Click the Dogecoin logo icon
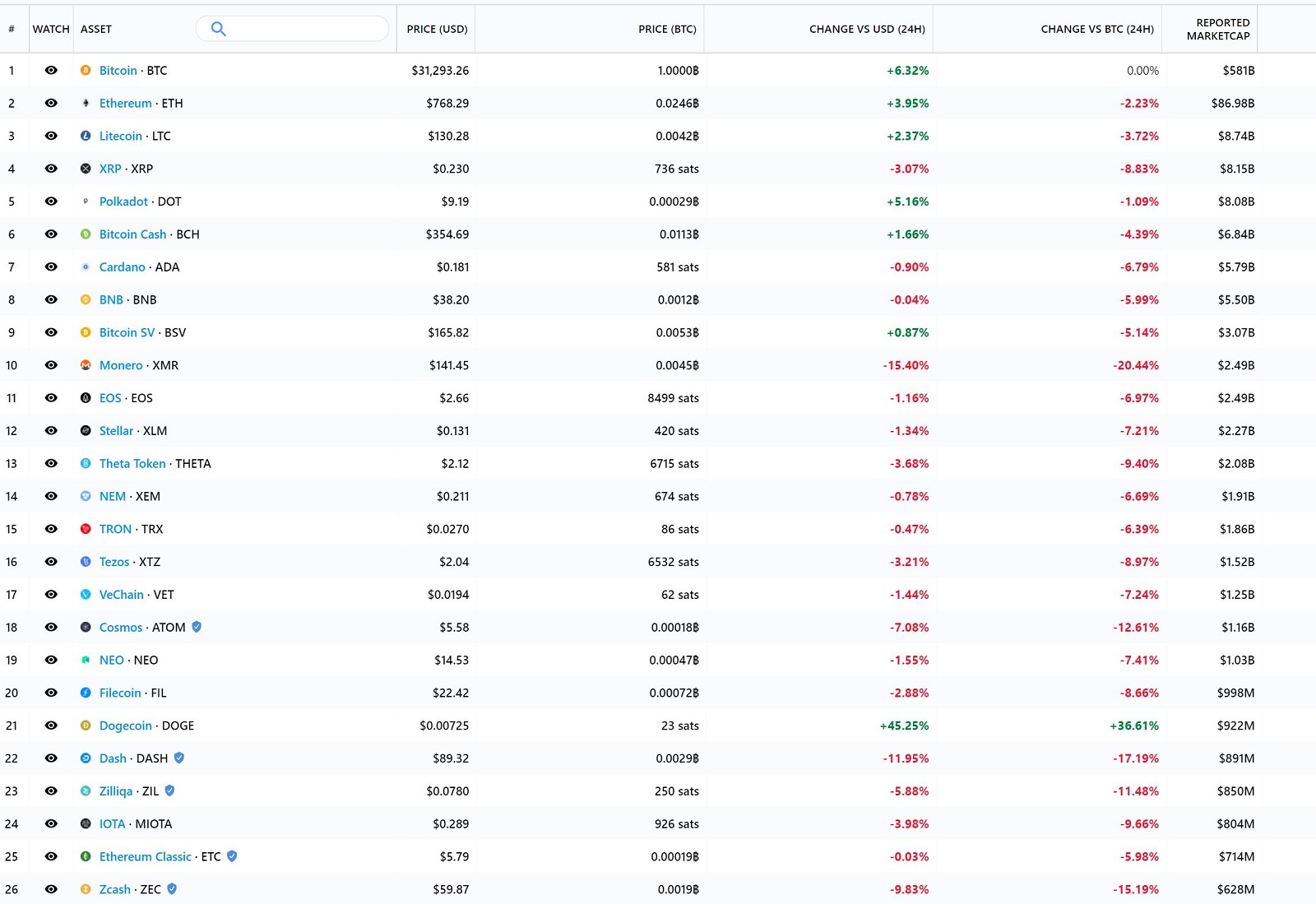Screen dimensions: 1316x904 point(86,726)
